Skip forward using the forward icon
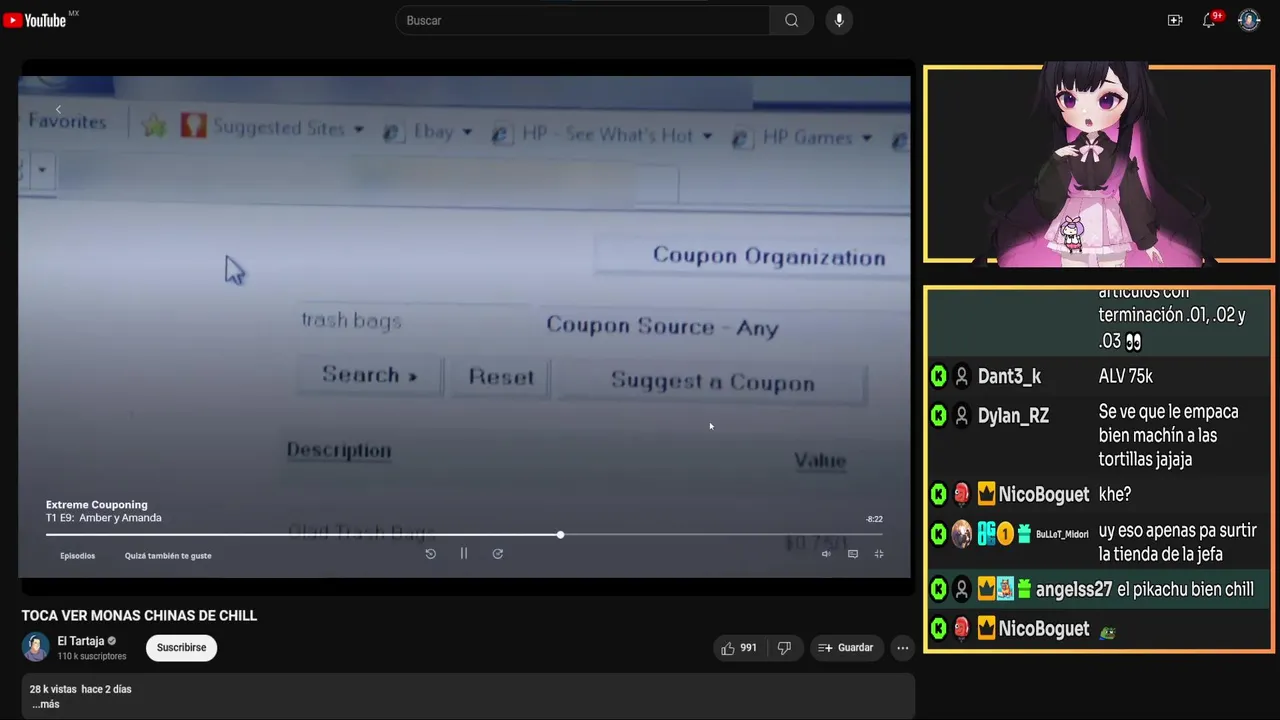The height and width of the screenshot is (720, 1280). point(497,553)
